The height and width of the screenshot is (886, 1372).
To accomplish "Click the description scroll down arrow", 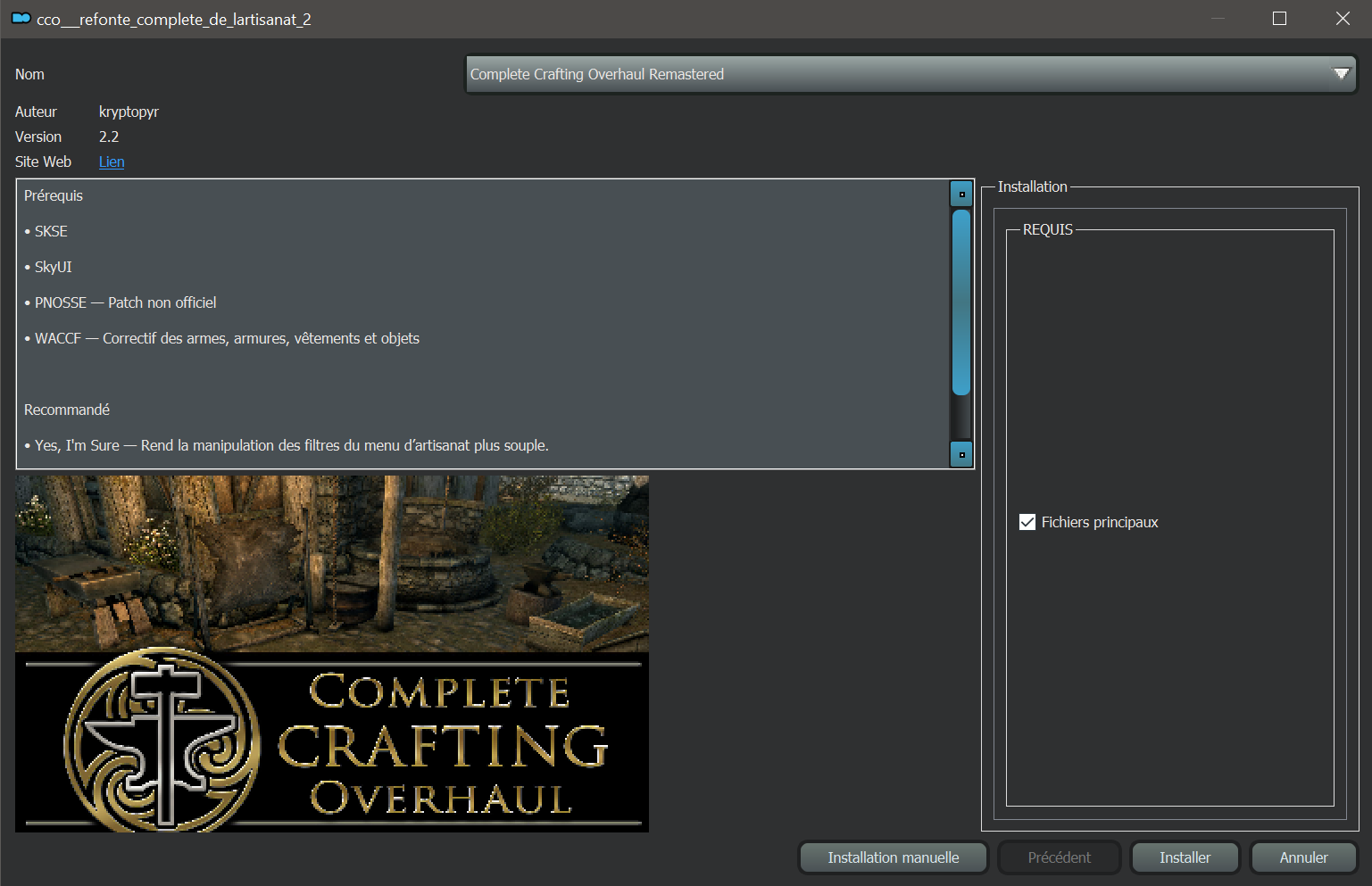I will tap(961, 454).
